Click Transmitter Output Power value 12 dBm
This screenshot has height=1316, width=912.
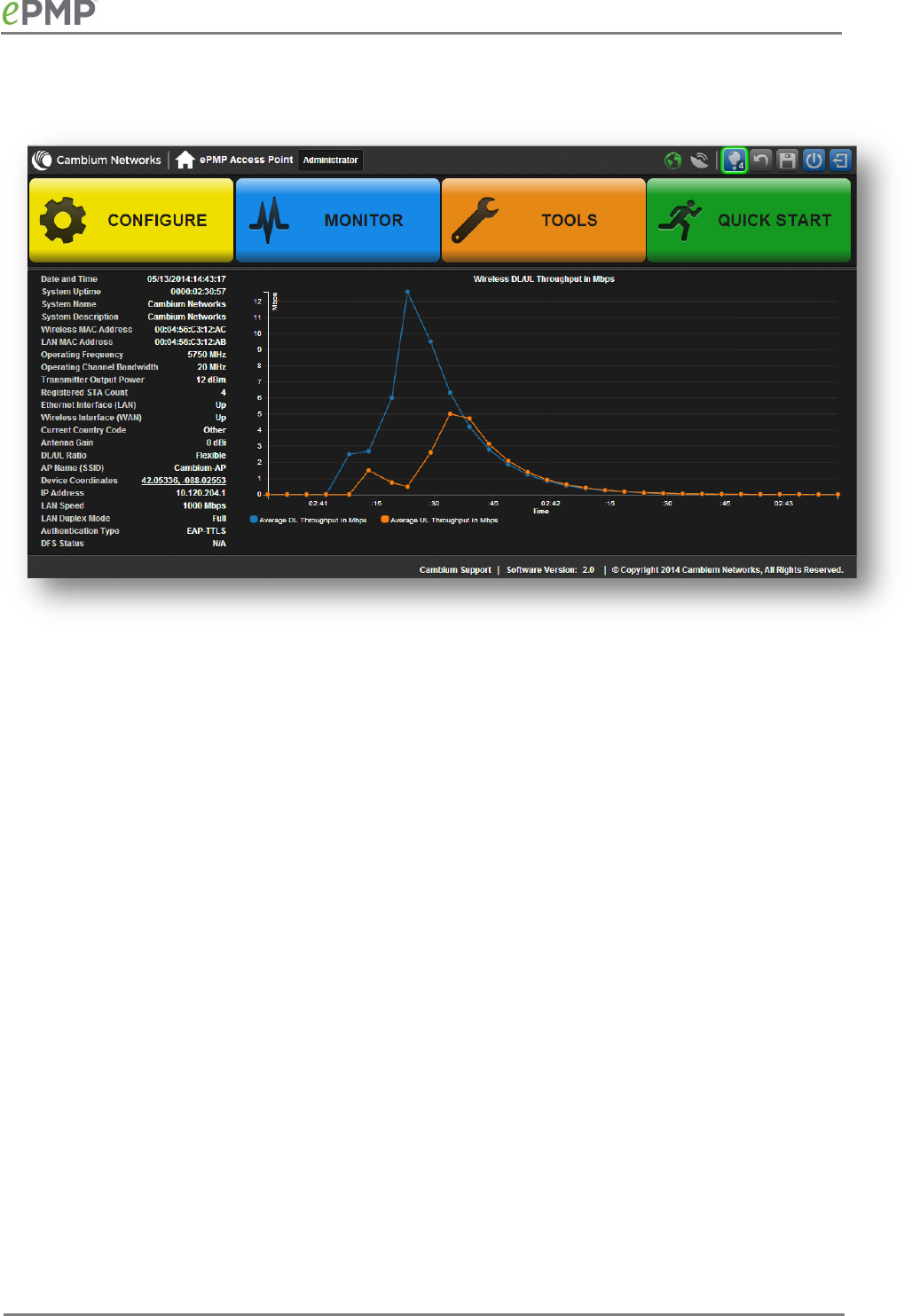point(211,380)
